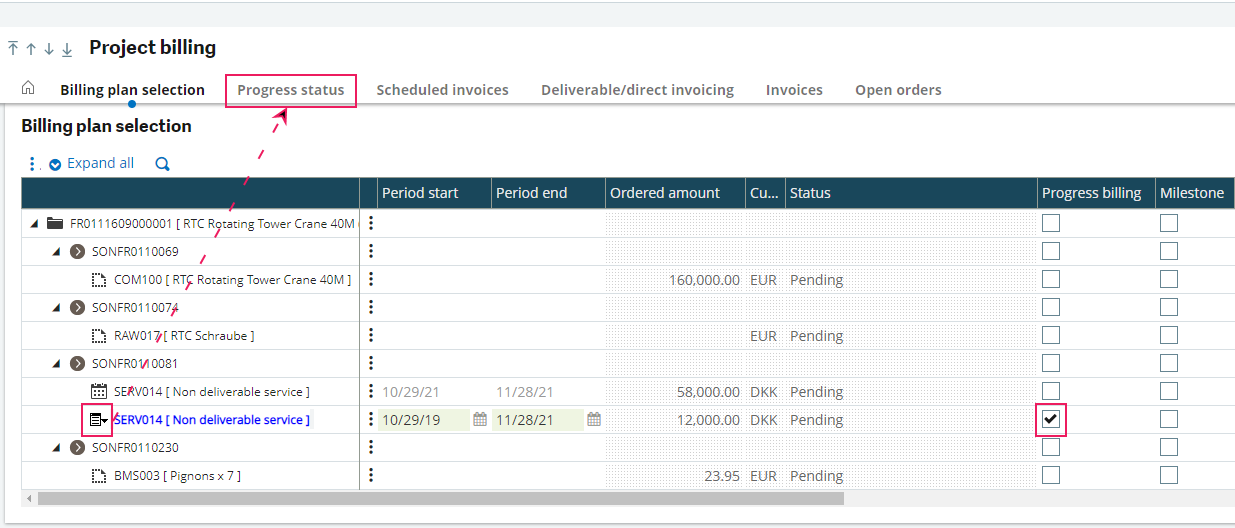The width and height of the screenshot is (1235, 528).
Task: Collapse the FR0111609000001 project node
Action: (x=35, y=224)
